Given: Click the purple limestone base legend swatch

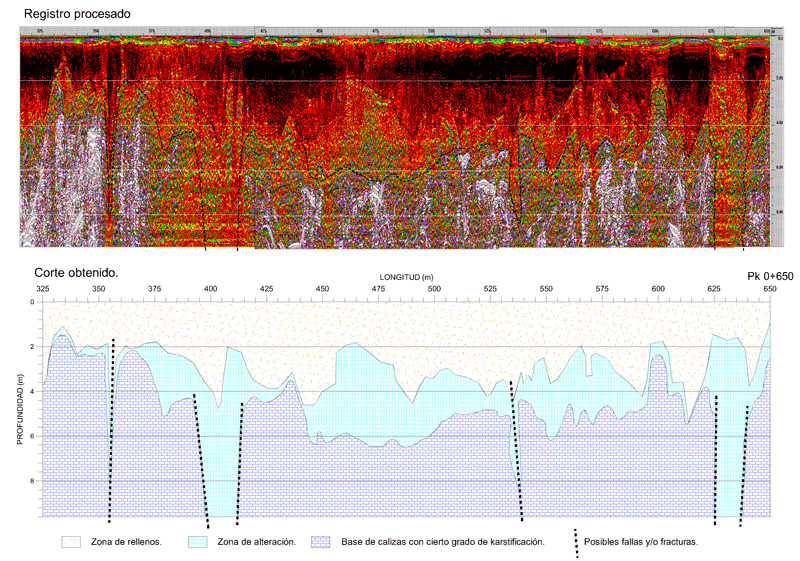Looking at the screenshot, I should click(x=320, y=542).
